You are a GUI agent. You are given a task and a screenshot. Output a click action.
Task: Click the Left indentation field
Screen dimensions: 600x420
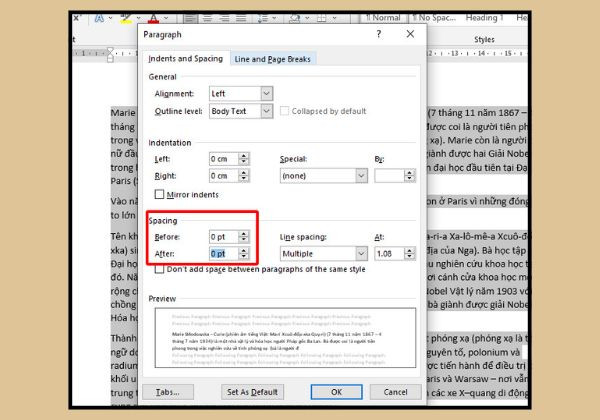224,159
